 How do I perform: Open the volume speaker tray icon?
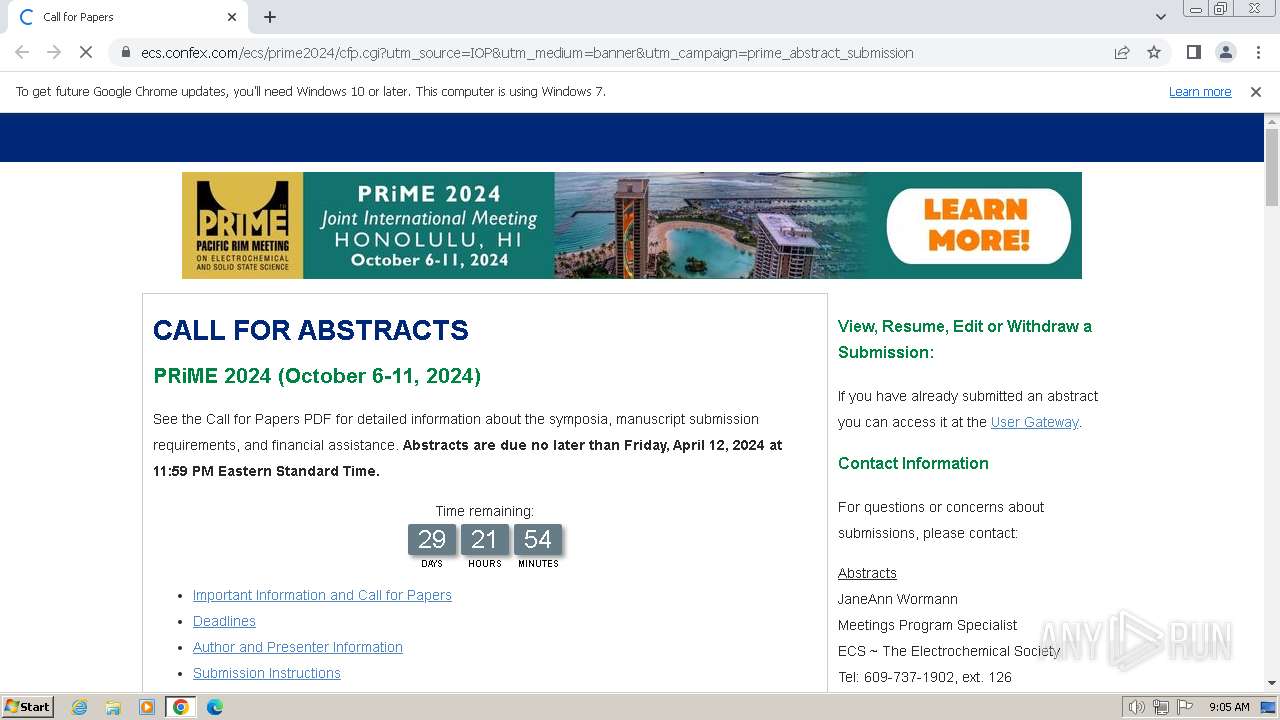(x=1137, y=707)
